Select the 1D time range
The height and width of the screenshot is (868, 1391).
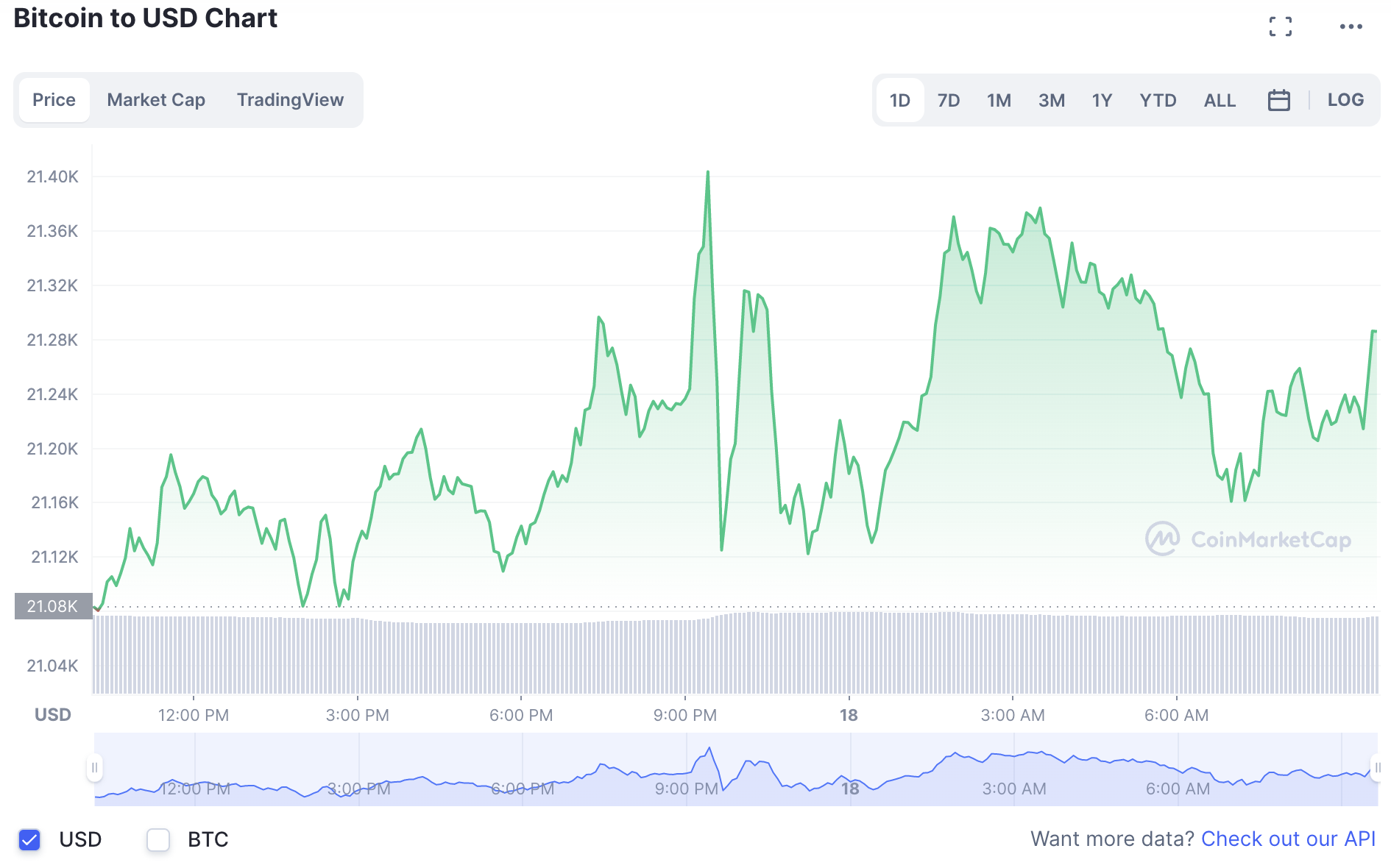click(899, 100)
